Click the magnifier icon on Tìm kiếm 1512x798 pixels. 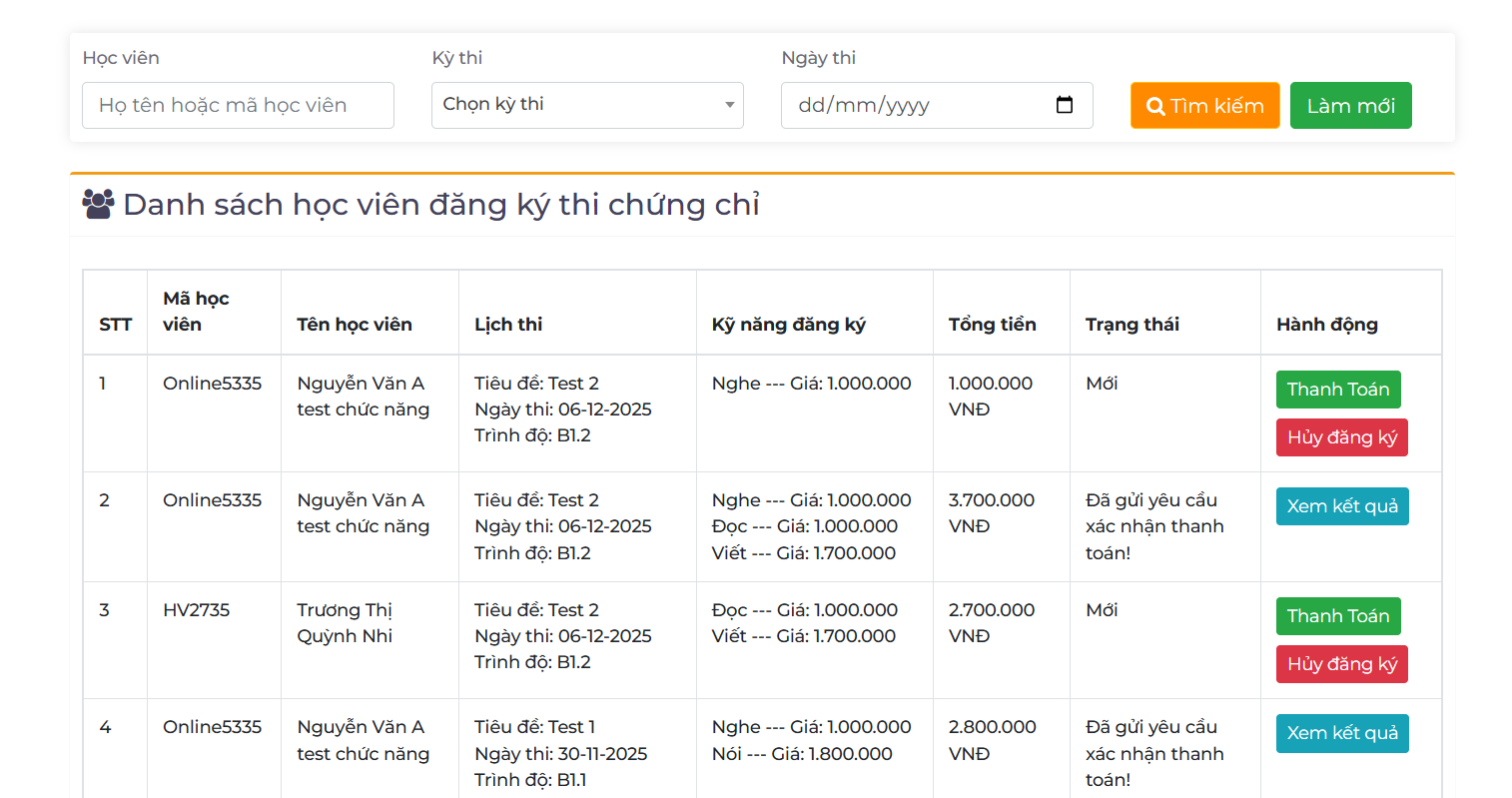[1155, 106]
